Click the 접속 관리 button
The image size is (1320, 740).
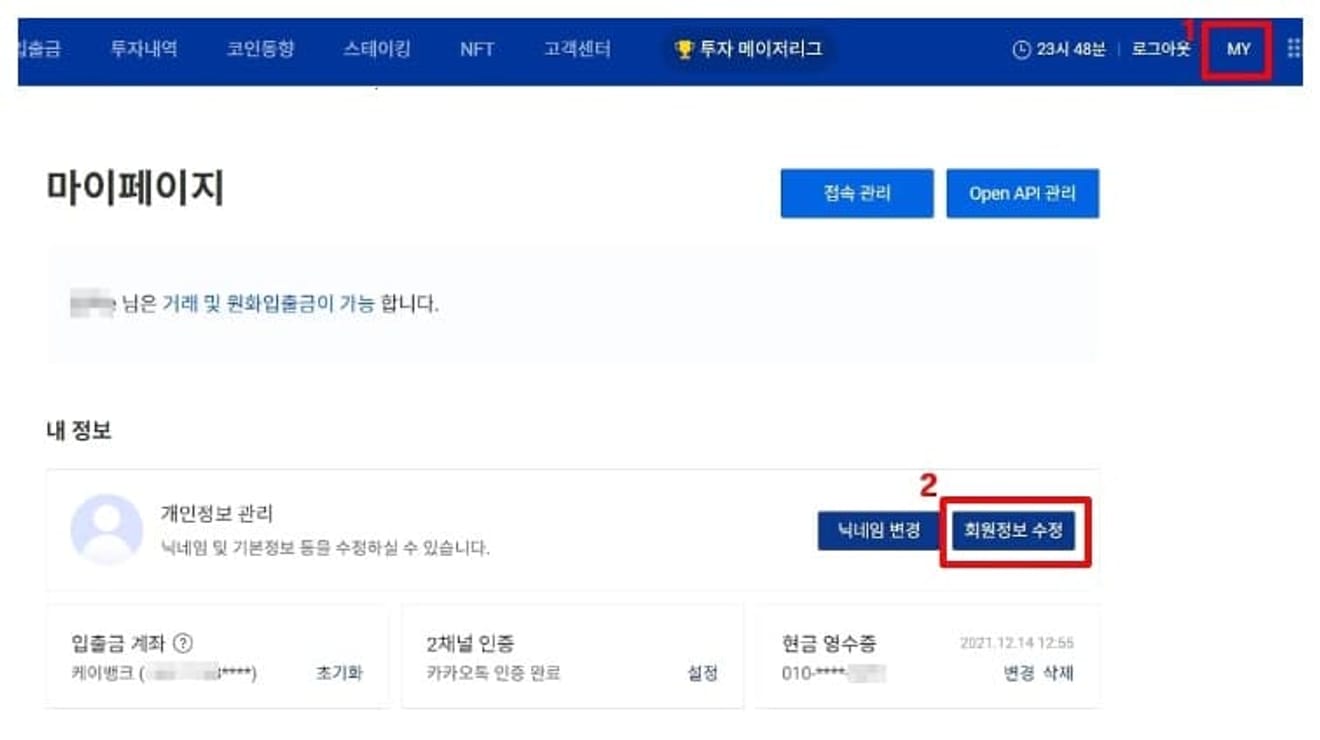click(x=857, y=193)
